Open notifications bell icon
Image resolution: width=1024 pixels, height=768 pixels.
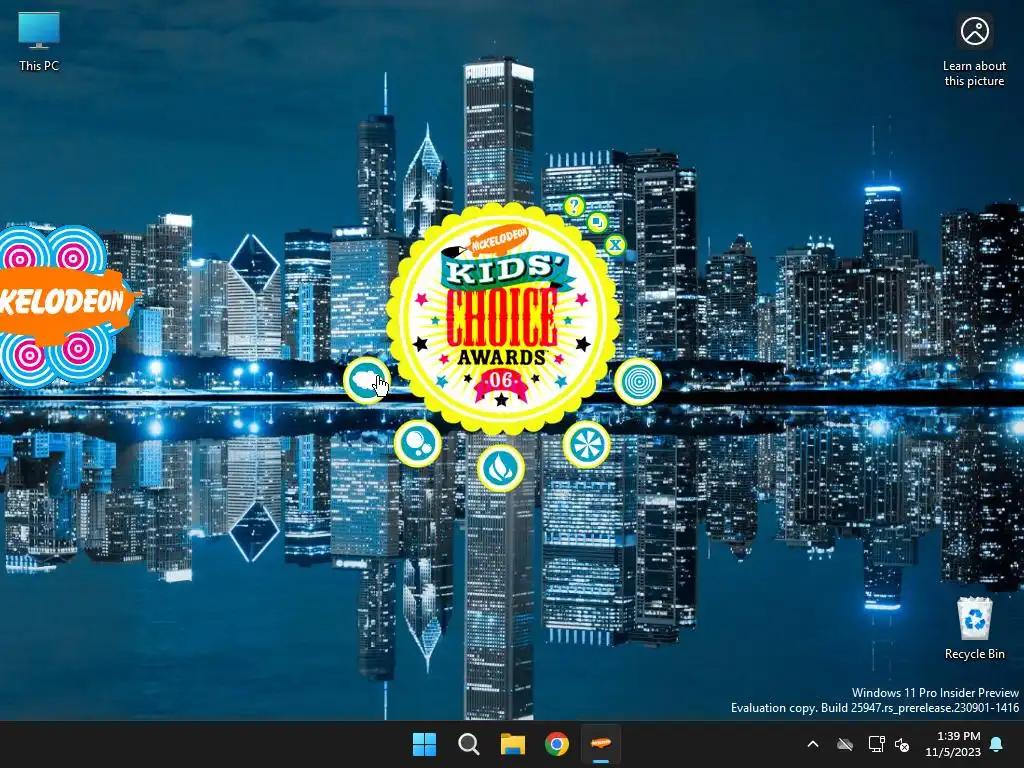pos(997,744)
